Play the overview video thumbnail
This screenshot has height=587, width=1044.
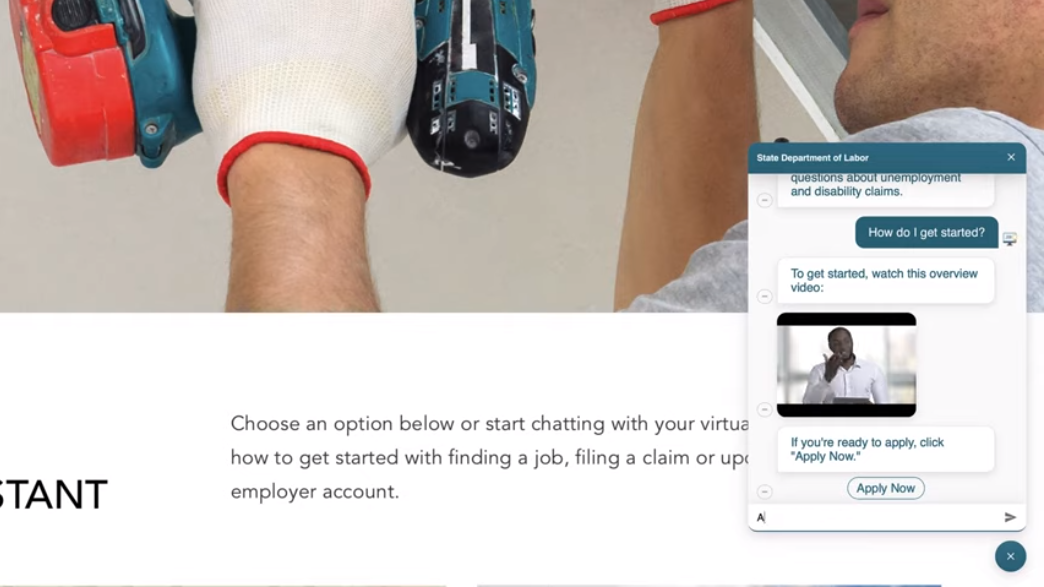point(846,365)
